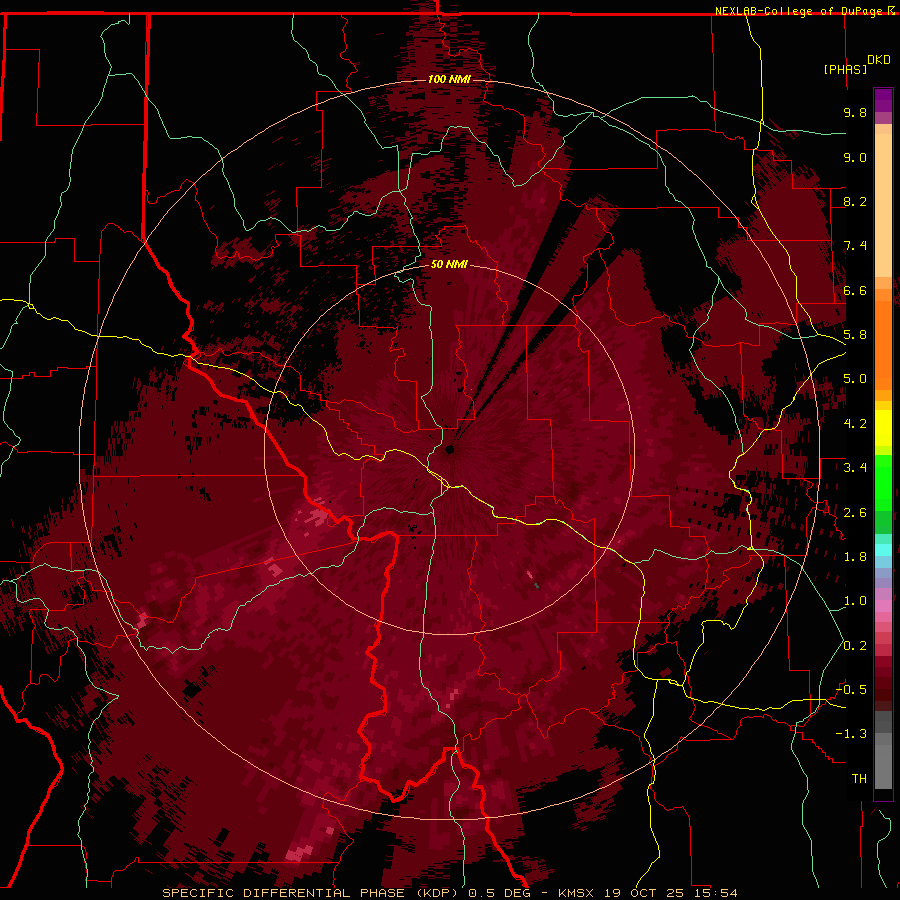Click the KMSX 19 OCT 25 15:54 timestamp
The width and height of the screenshot is (900, 900).
pos(648,893)
